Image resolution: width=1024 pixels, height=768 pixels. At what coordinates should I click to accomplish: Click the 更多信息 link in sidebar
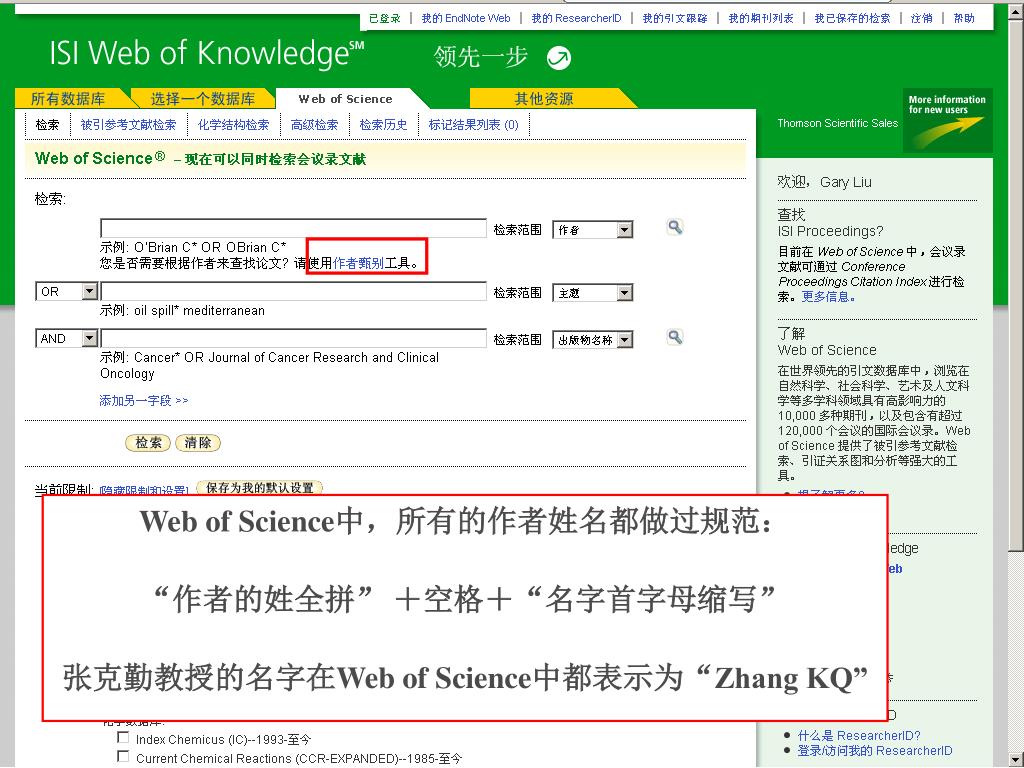tap(826, 296)
